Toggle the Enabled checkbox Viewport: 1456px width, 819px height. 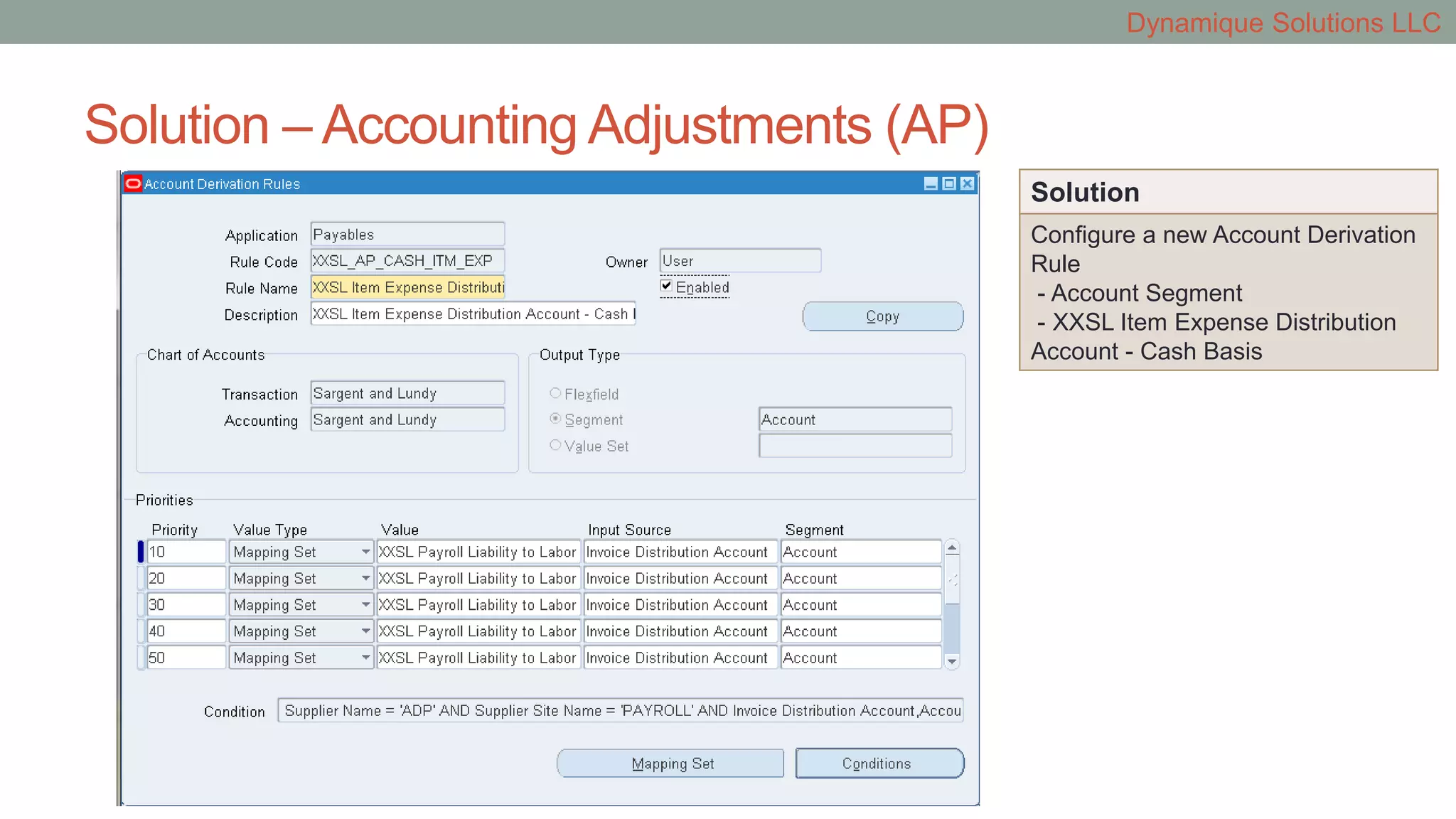tap(666, 286)
